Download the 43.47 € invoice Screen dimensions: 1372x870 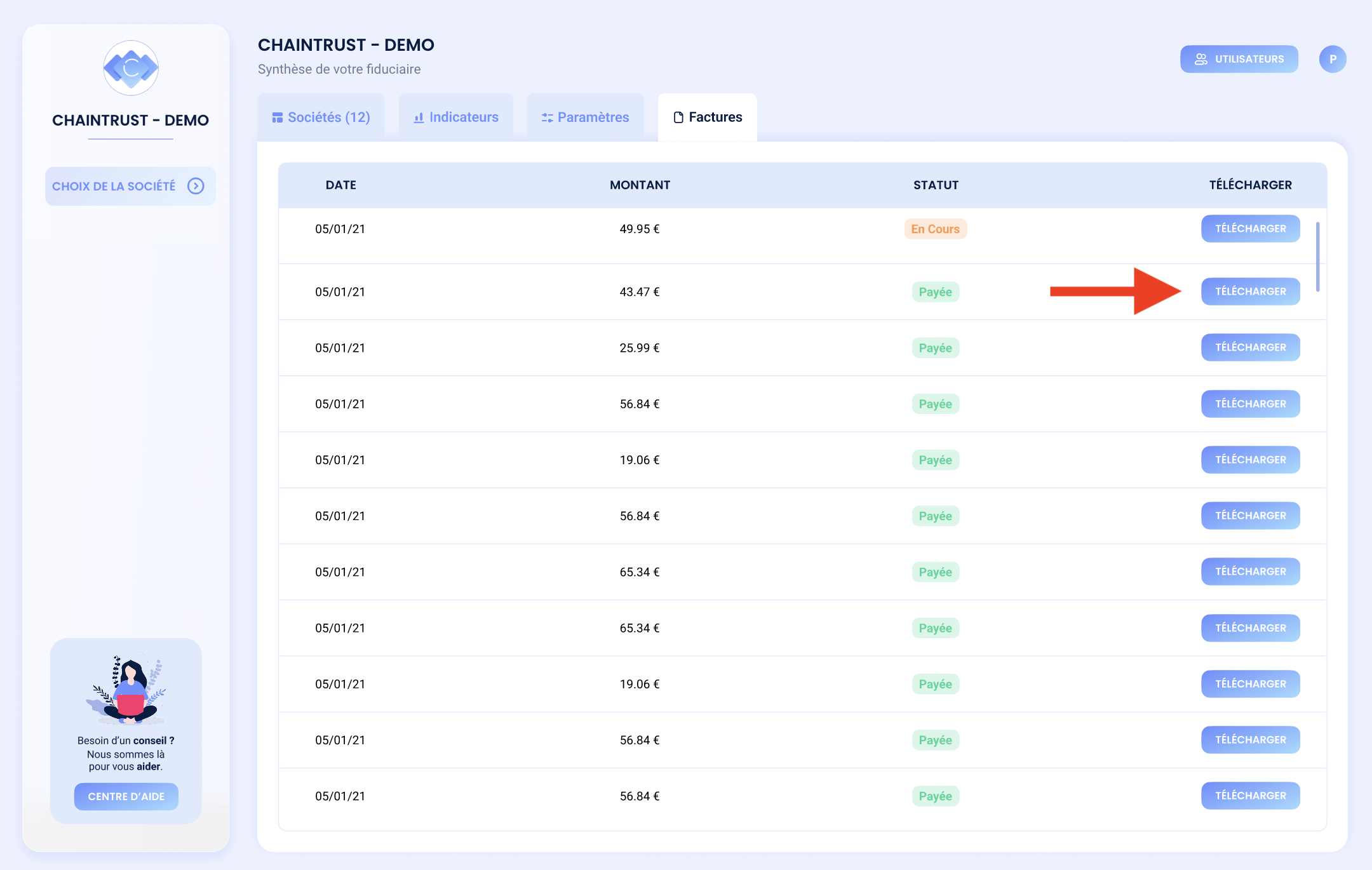tap(1250, 291)
